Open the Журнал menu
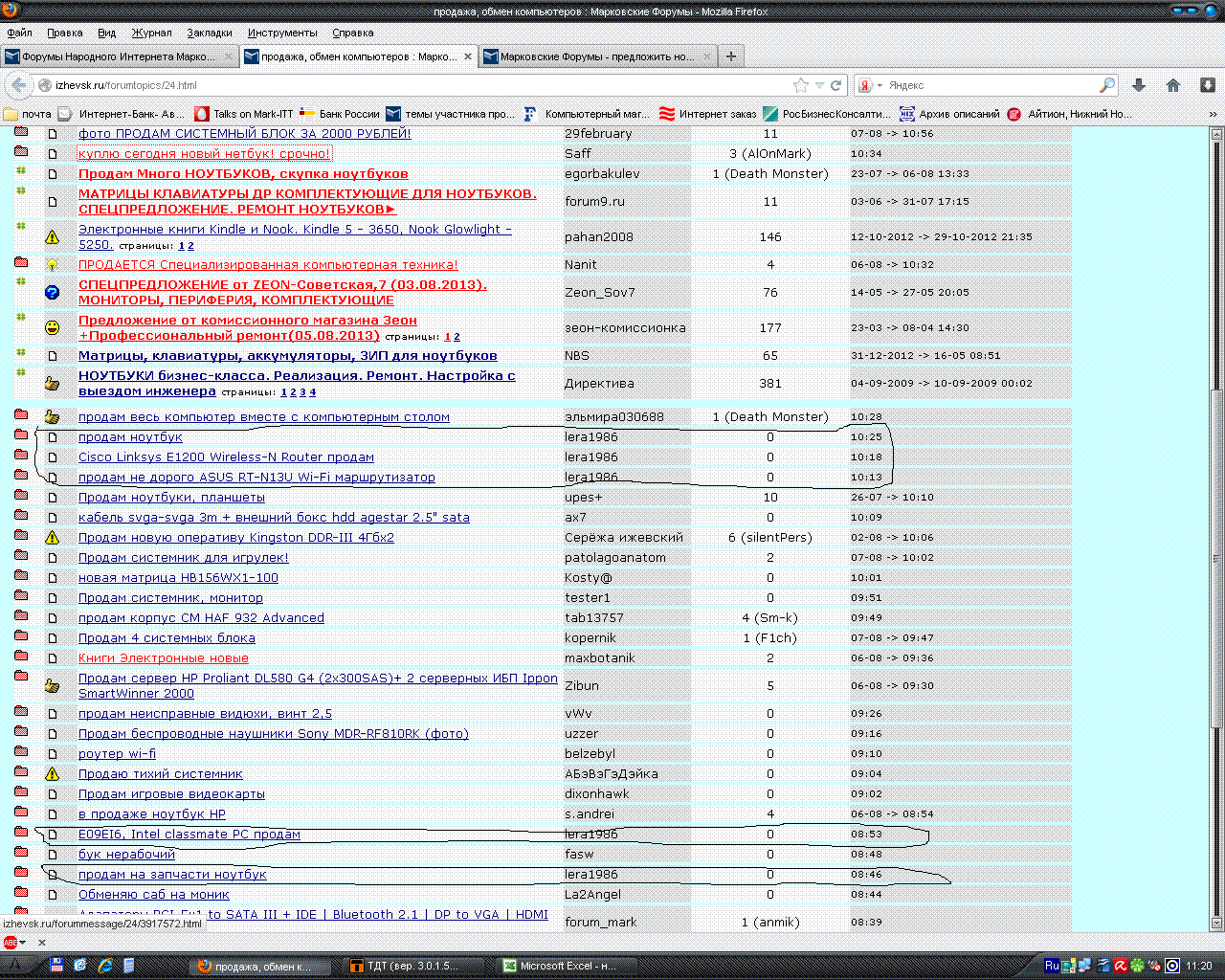This screenshot has width=1225, height=980. [x=152, y=33]
